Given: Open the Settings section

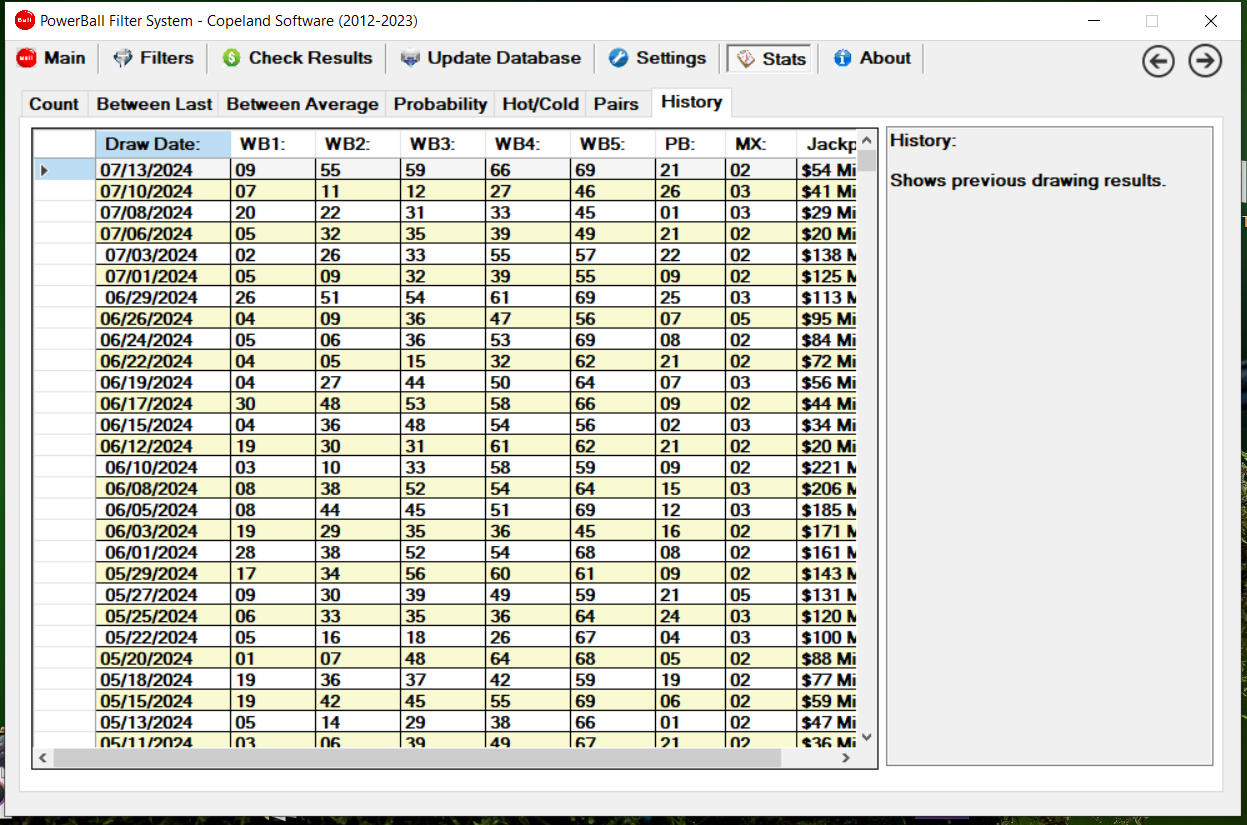Looking at the screenshot, I should (658, 58).
